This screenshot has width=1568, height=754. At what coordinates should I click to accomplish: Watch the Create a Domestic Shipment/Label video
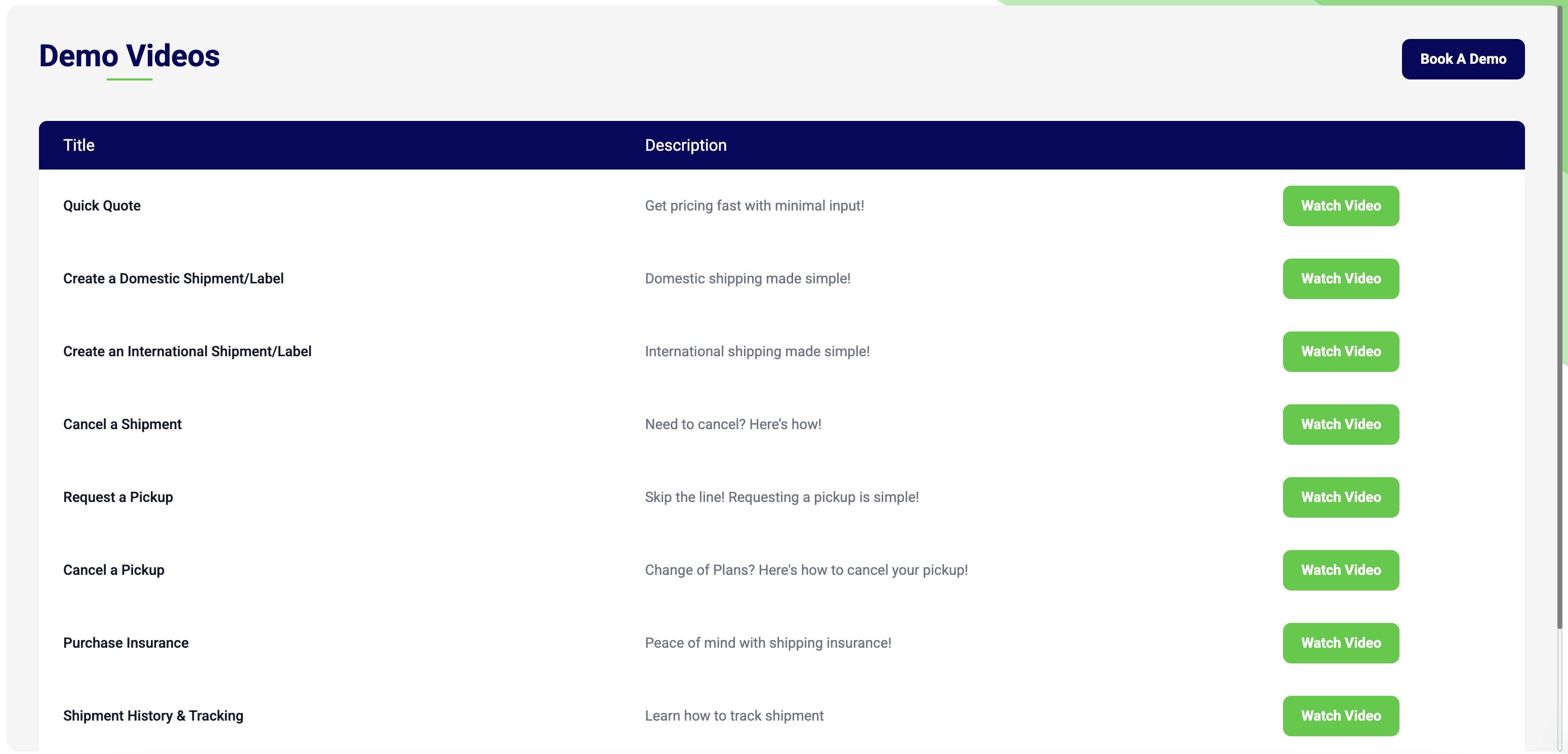tap(1341, 279)
